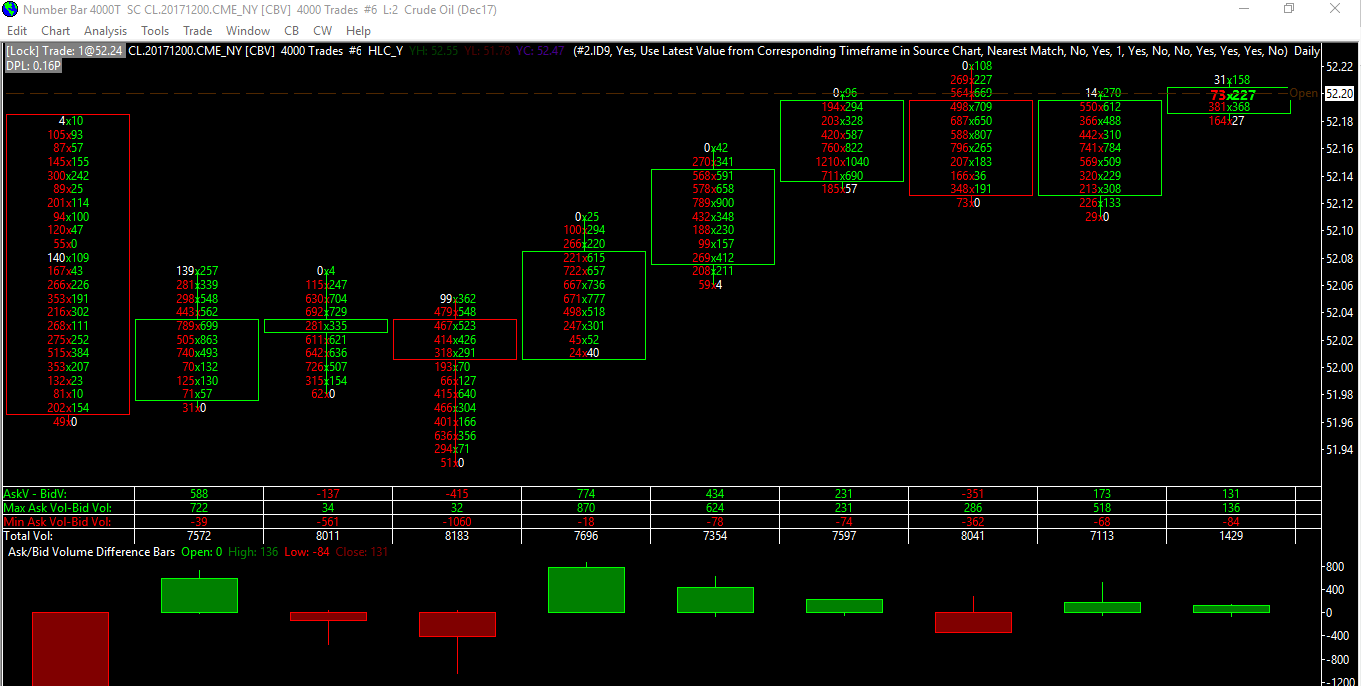Click the 'Open' line label near 52.20

coord(1303,94)
